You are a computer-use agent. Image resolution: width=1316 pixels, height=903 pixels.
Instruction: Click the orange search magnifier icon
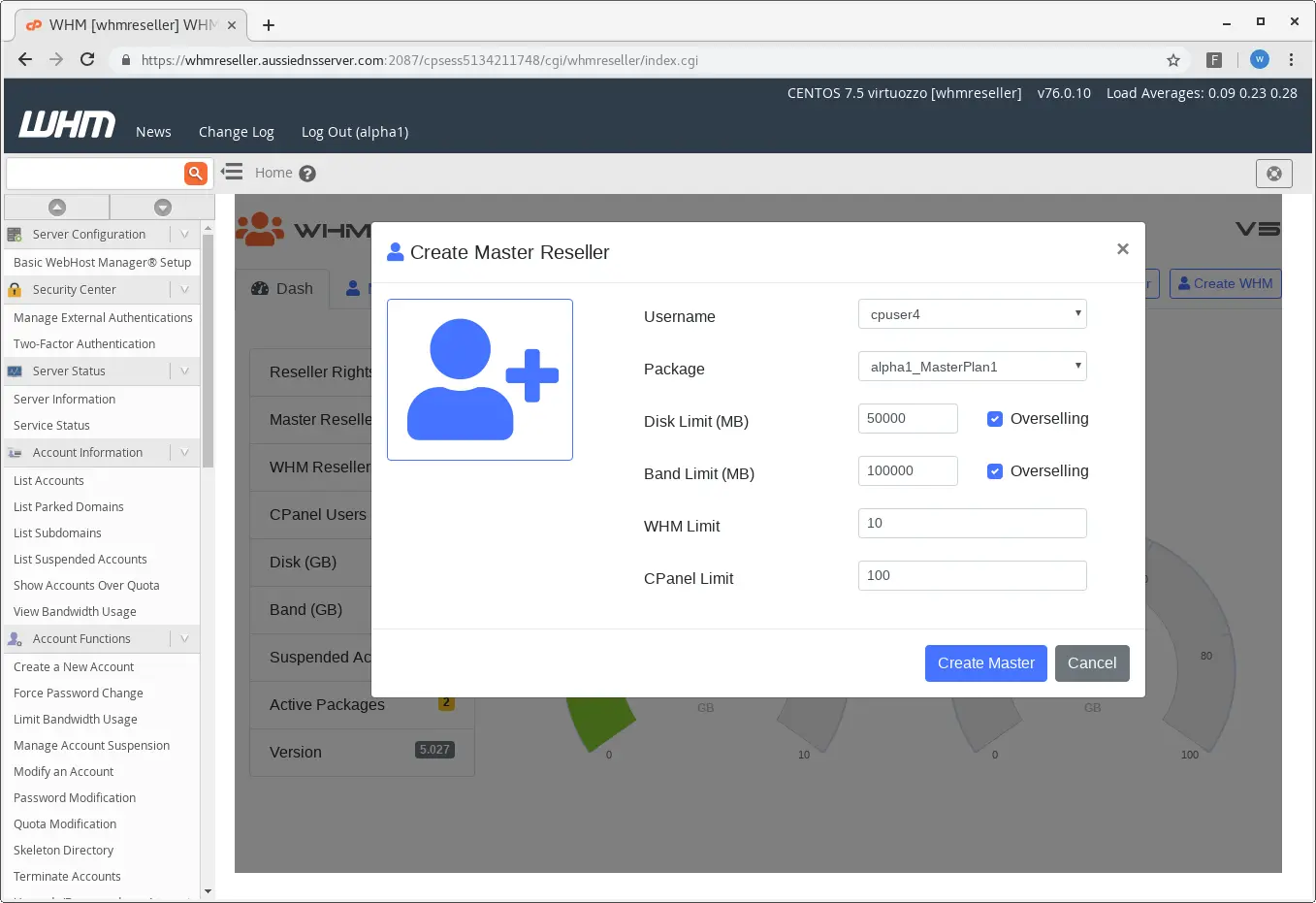point(196,174)
